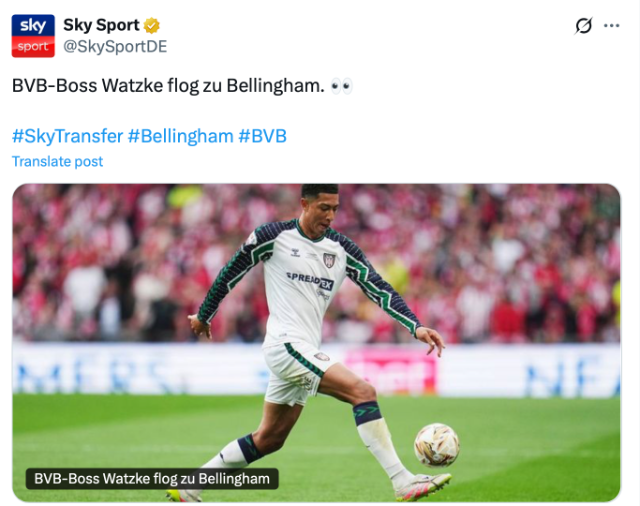
Task: Open the Sky Sport display name link
Action: point(101,26)
